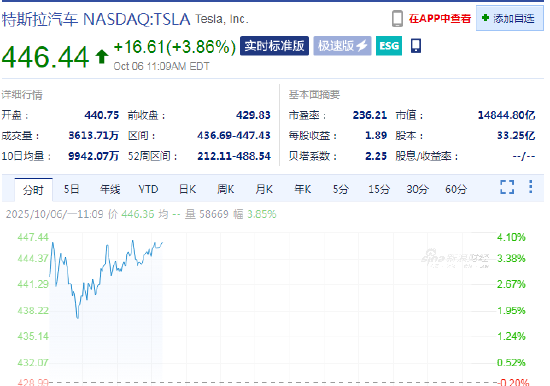Viewport: 550px width, 386px height.
Task: Click the 基本面摘要 section heading
Action: point(314,95)
